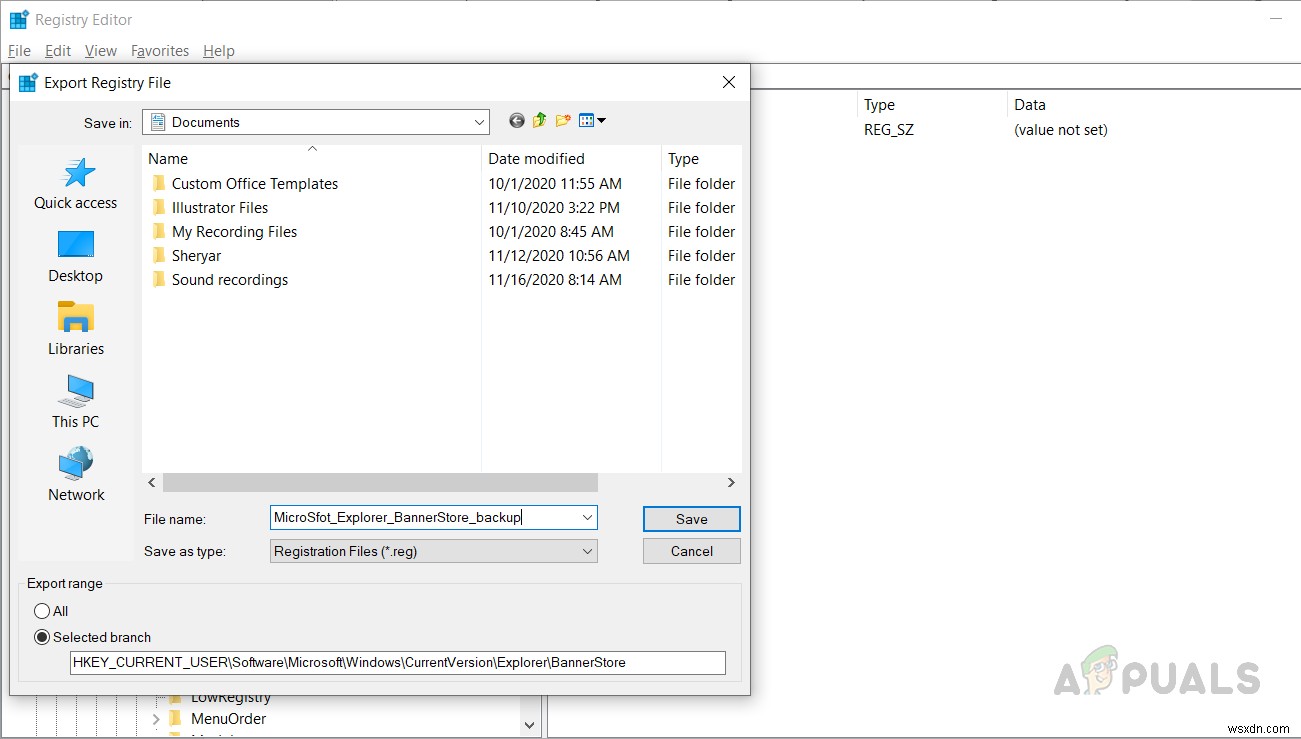Click the (value not set) data cell
This screenshot has height=739, width=1301.
click(x=1061, y=130)
